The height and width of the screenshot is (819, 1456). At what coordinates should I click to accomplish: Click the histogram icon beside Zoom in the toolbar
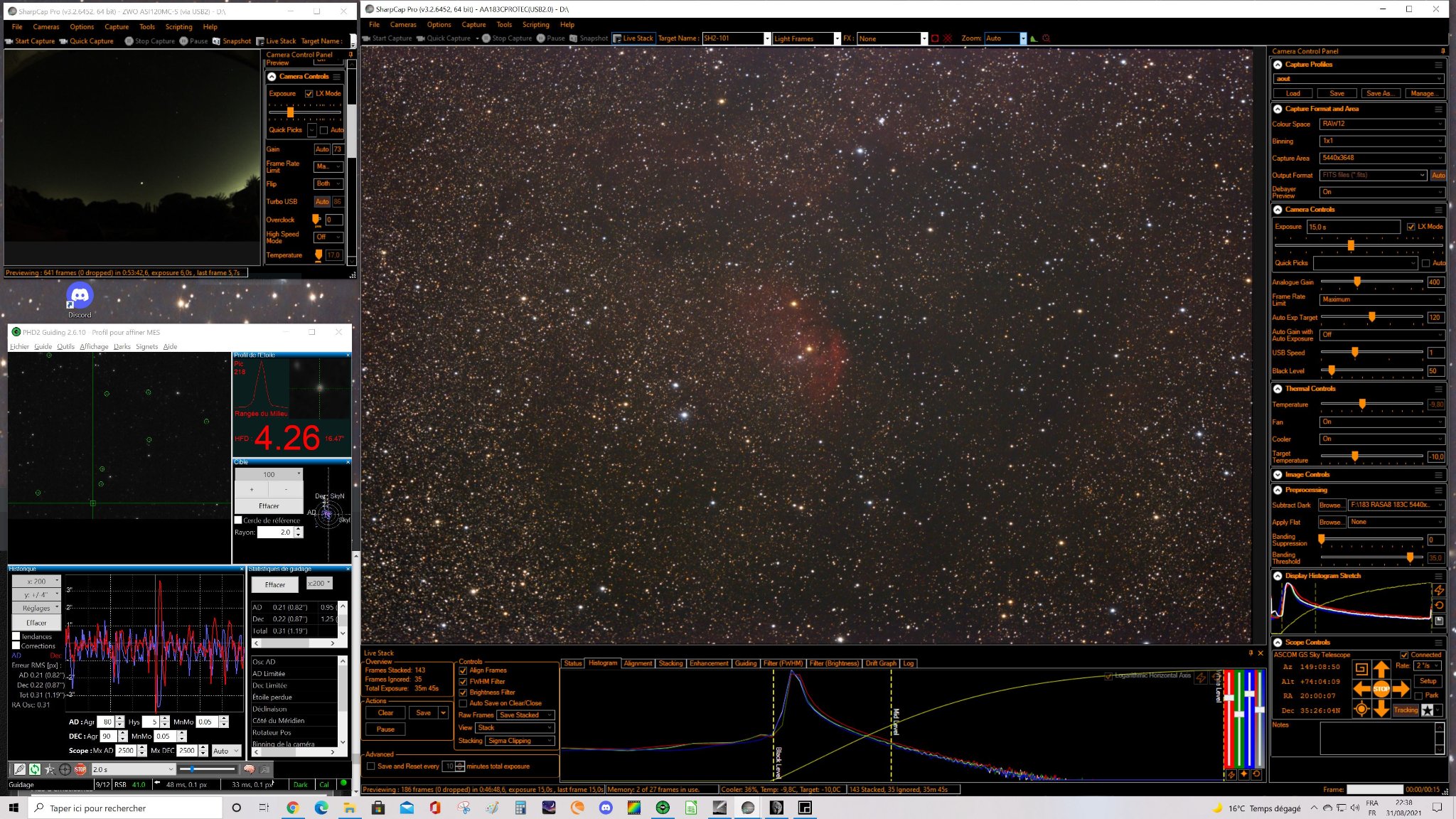tap(1034, 38)
